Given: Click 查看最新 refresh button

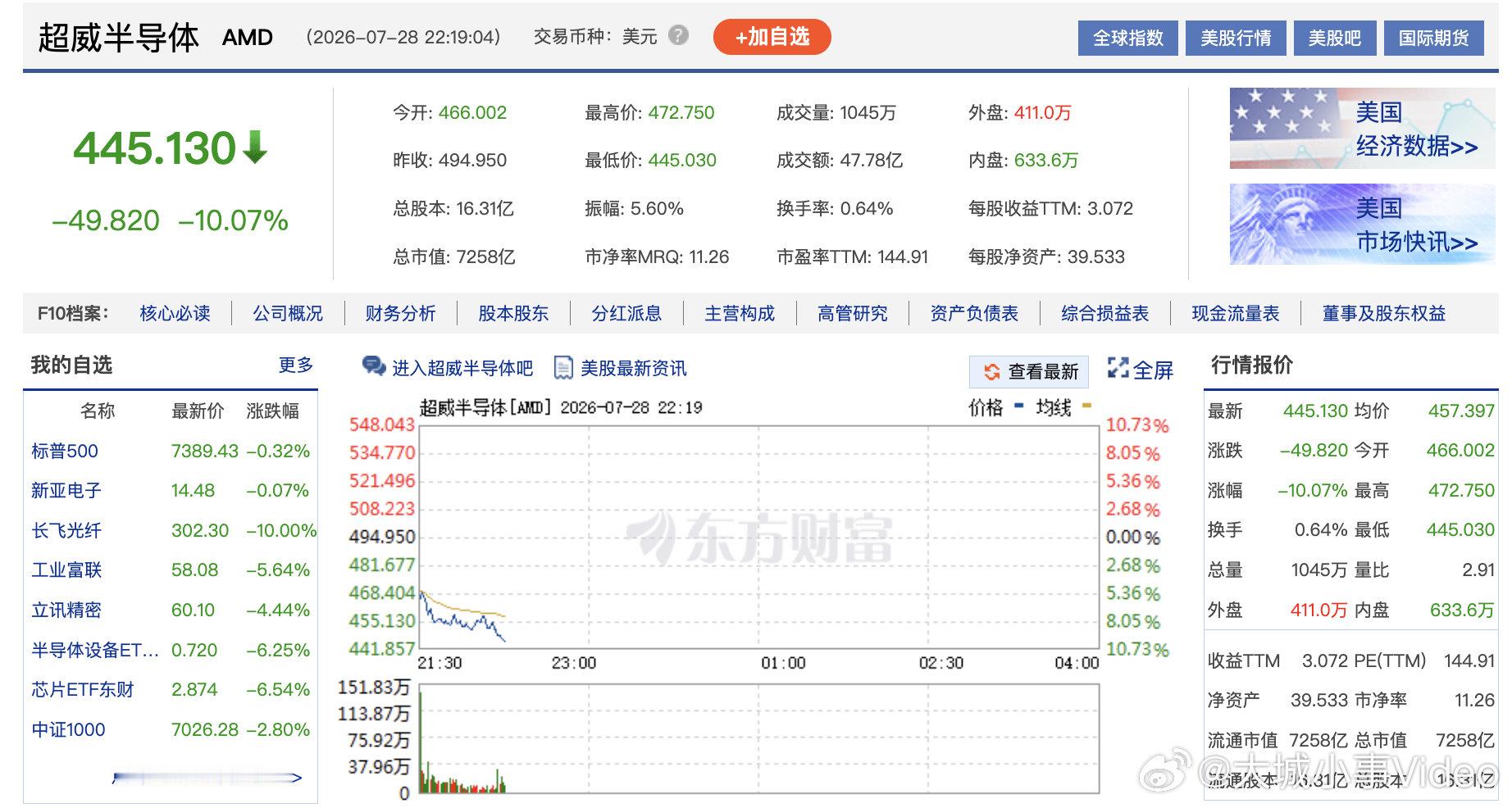Looking at the screenshot, I should (1029, 371).
